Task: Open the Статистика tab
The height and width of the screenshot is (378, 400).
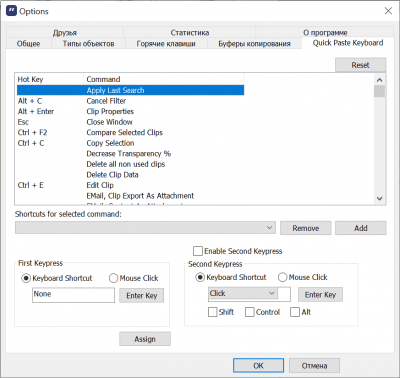Action: click(190, 32)
